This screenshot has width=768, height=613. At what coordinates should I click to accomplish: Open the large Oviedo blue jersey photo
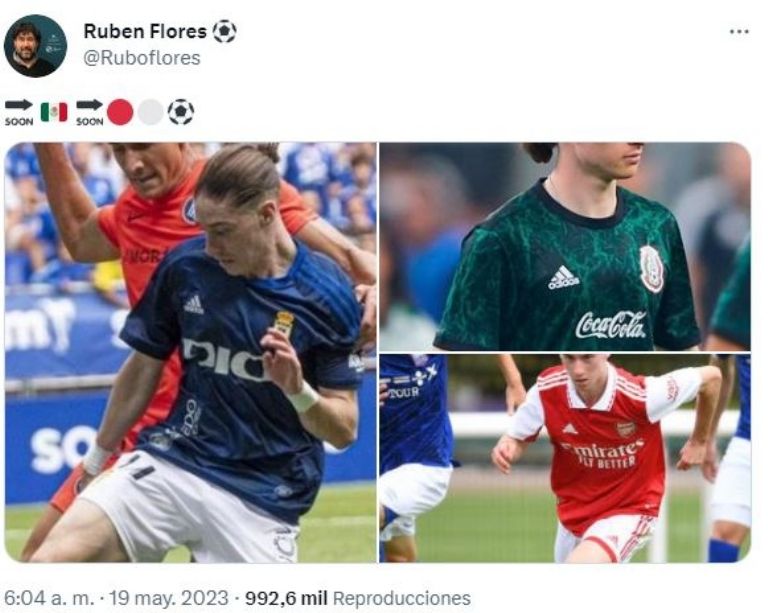[x=191, y=353]
